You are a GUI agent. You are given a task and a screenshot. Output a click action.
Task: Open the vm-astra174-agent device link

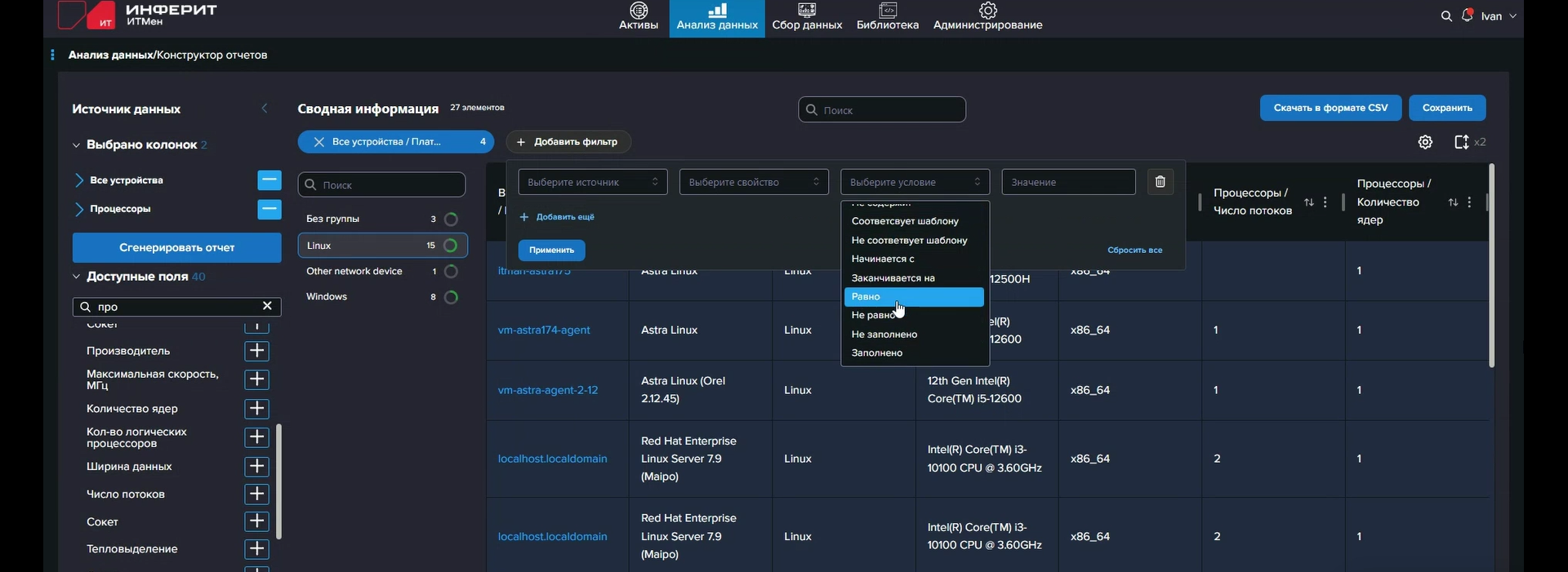544,330
